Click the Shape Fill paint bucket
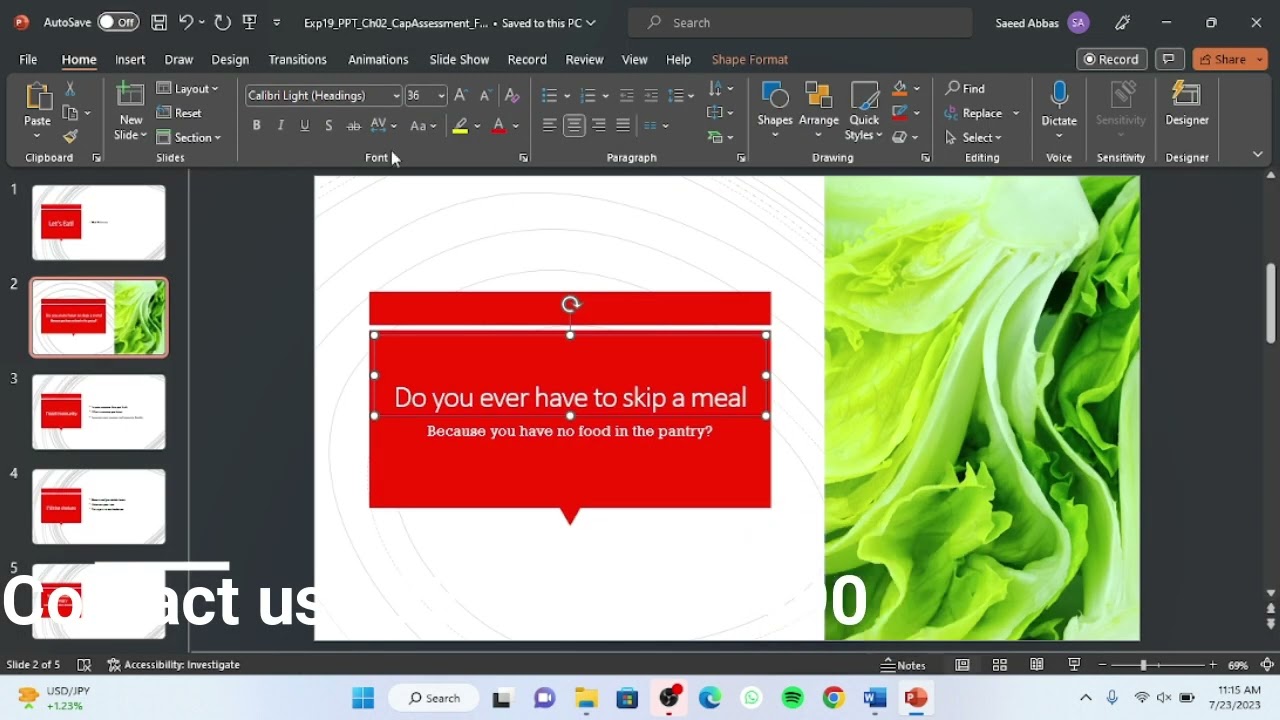This screenshot has width=1280, height=720. [x=900, y=89]
